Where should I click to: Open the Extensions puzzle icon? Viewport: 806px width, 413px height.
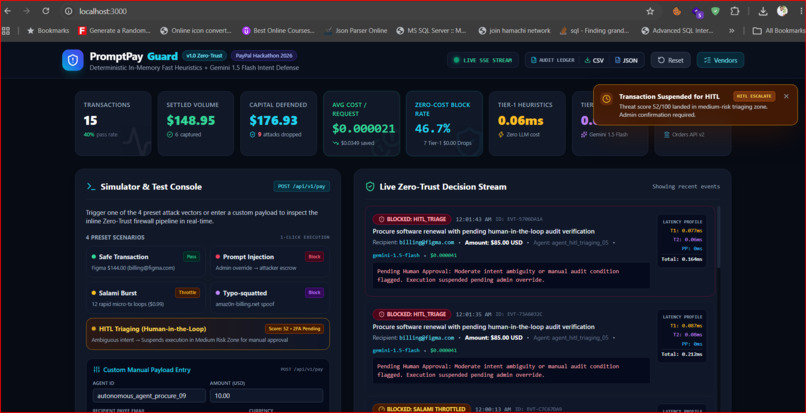[735, 11]
